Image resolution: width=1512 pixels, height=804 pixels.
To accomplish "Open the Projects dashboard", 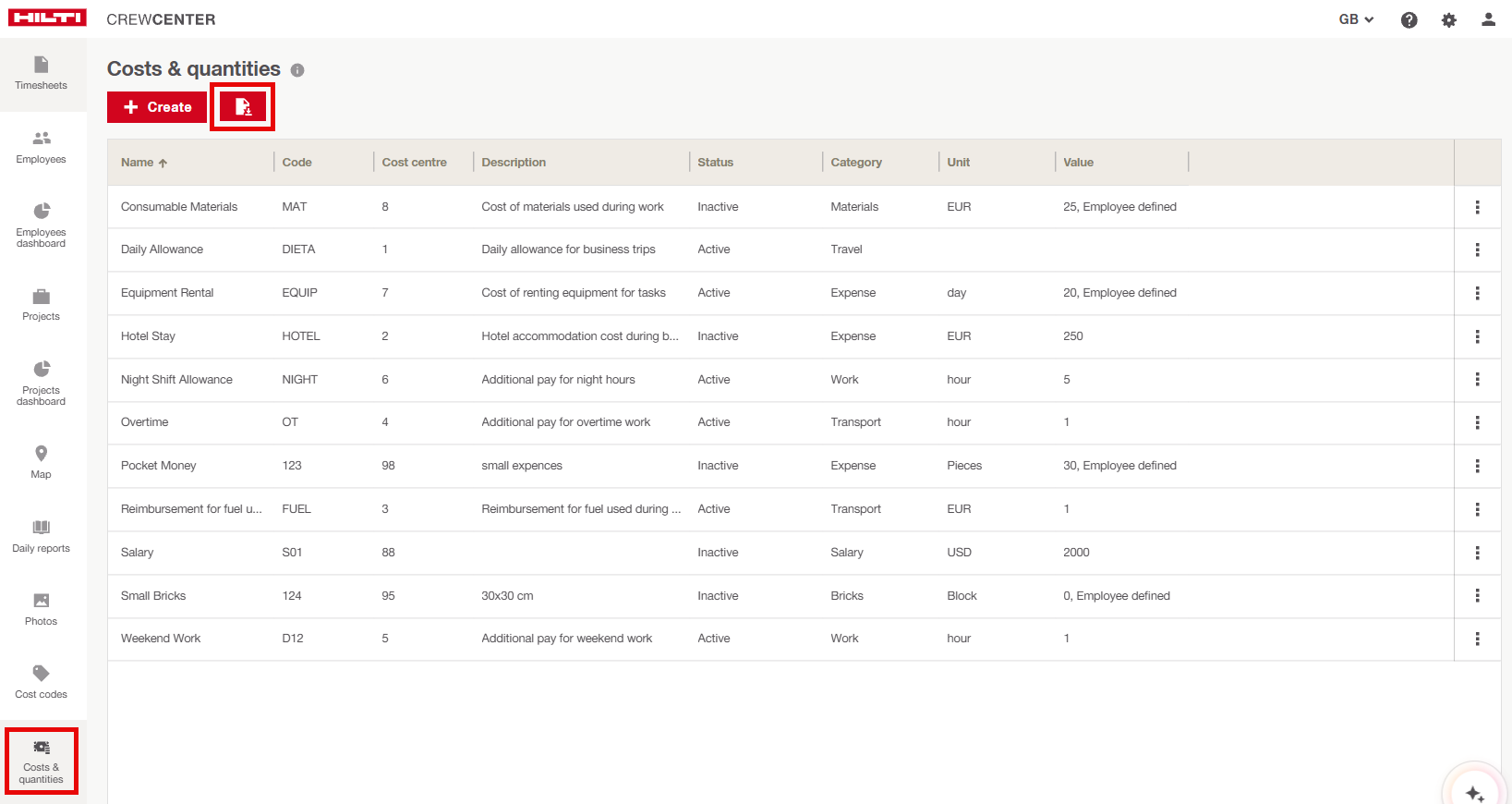I will coord(42,384).
